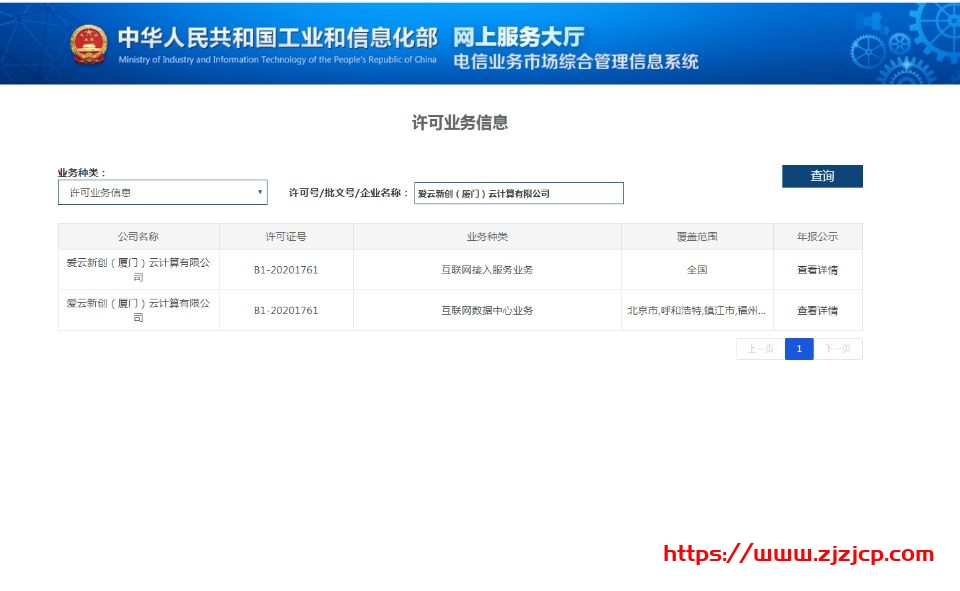
Task: Click the 公司名称 column header
Action: (x=138, y=236)
